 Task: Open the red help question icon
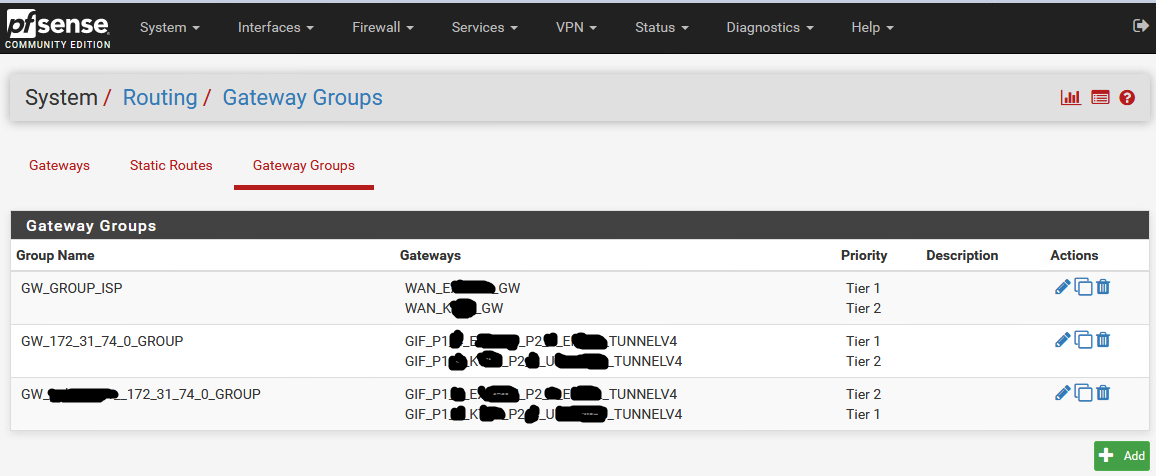point(1127,98)
